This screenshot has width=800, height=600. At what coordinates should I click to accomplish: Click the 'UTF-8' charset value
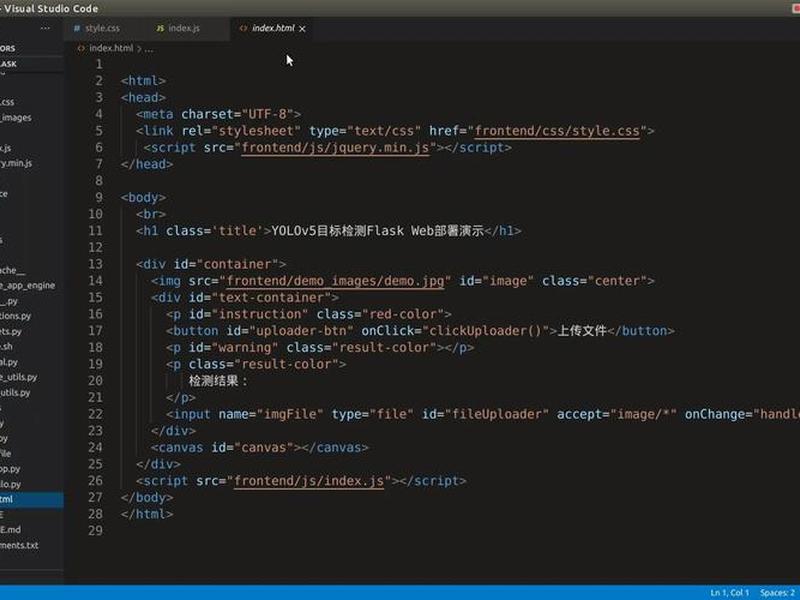[x=267, y=114]
